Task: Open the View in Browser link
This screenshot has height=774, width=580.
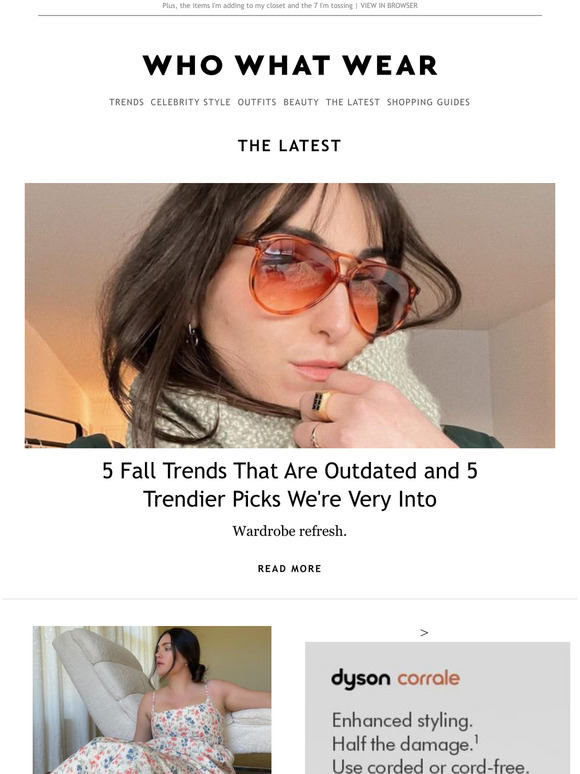Action: pos(389,5)
